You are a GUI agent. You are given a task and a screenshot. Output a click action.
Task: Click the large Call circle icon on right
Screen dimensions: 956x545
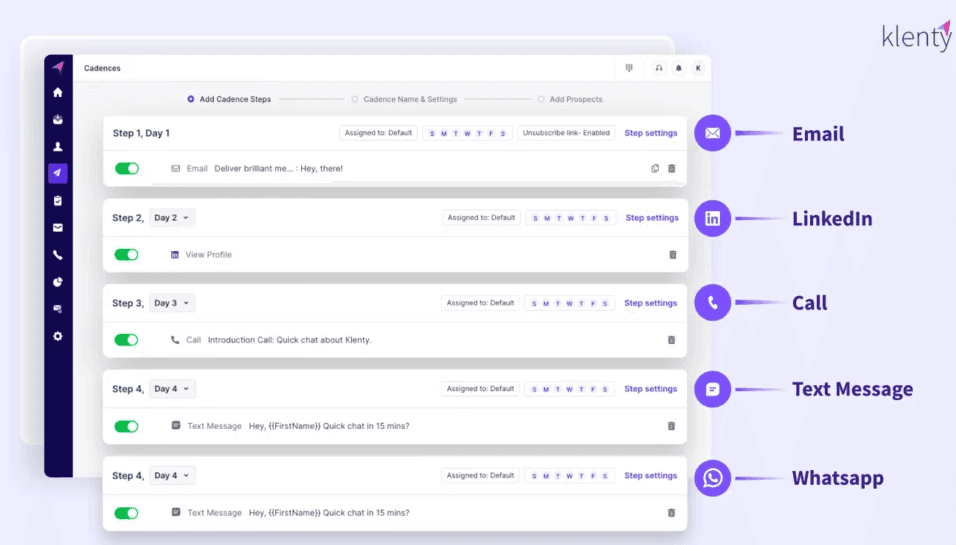(x=713, y=302)
